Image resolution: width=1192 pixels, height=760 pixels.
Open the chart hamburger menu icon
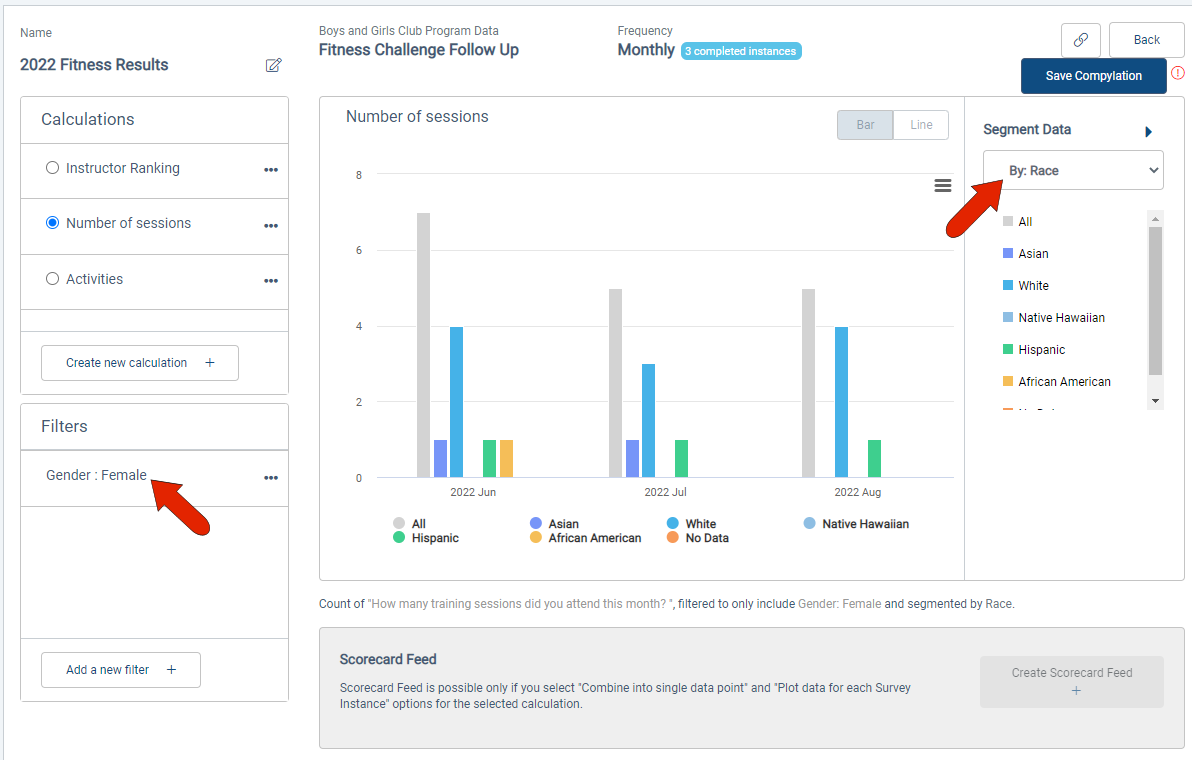point(943,185)
